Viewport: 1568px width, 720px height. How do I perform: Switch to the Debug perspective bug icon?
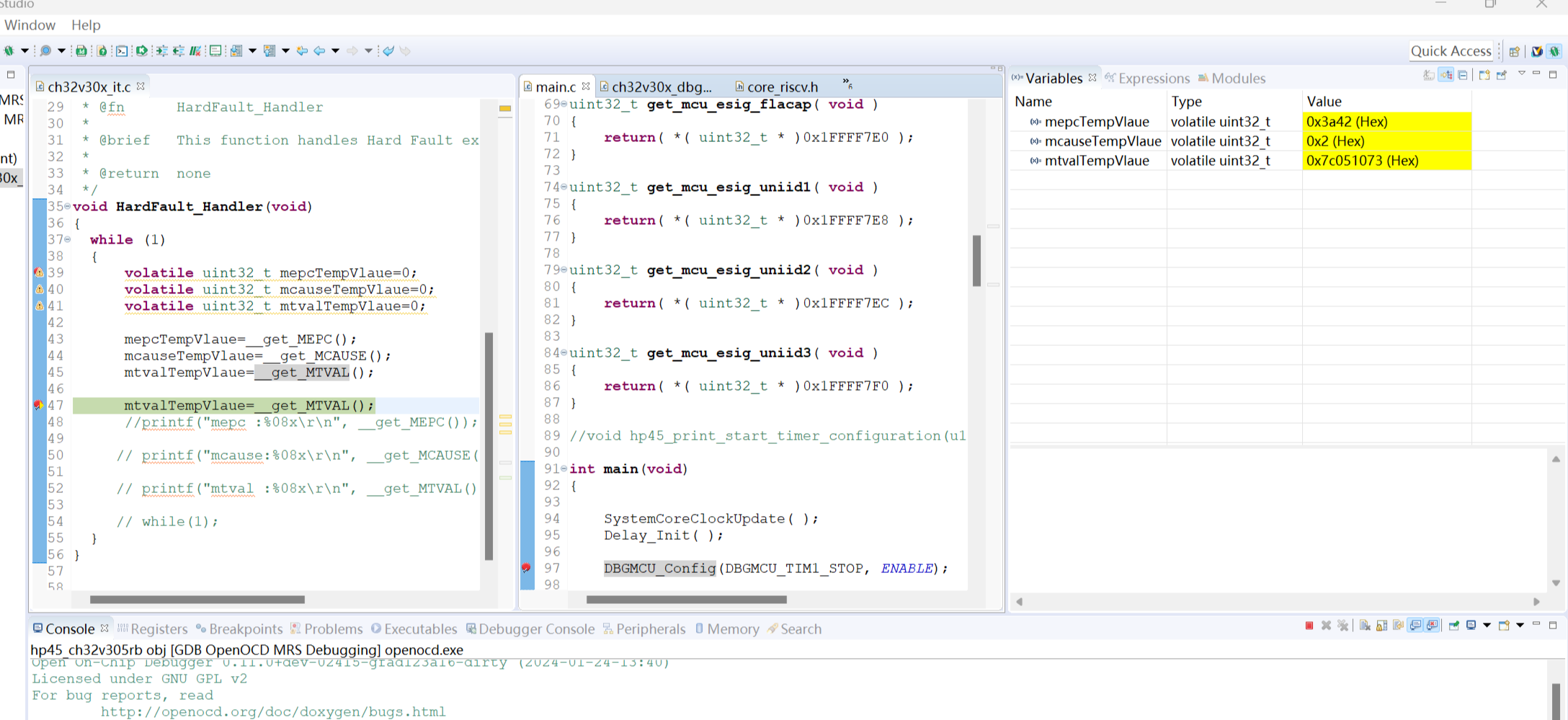[x=1554, y=51]
